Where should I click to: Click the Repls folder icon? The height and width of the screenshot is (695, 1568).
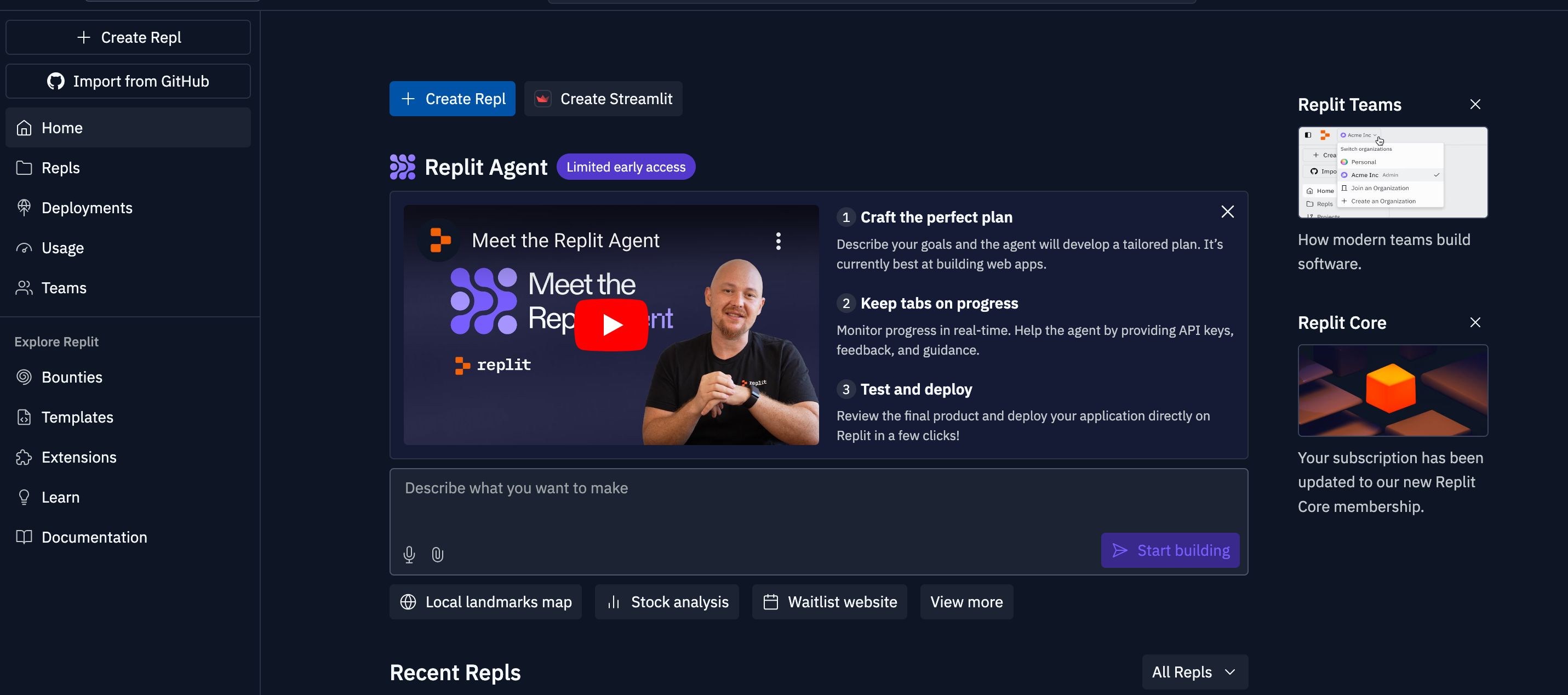click(x=24, y=168)
